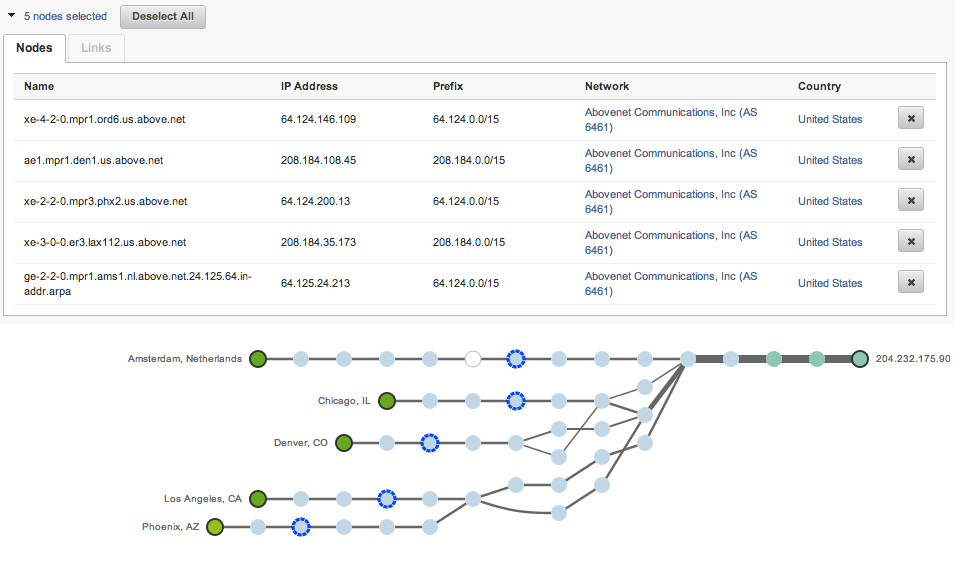Remove the xe-2-2-0.mpr3.phx2 node row
The height and width of the screenshot is (565, 971).
click(910, 201)
